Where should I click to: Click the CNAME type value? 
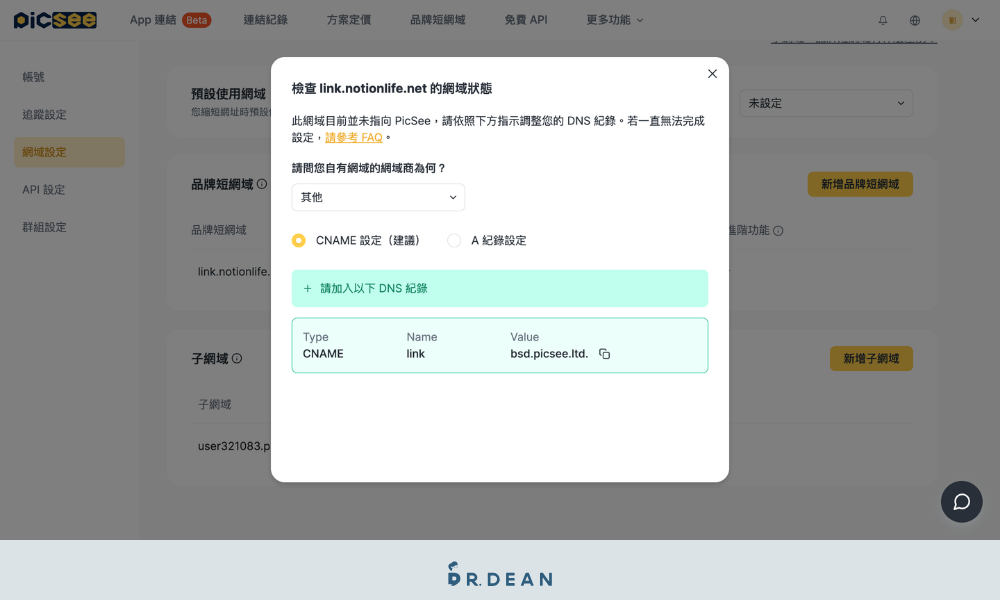pos(323,354)
